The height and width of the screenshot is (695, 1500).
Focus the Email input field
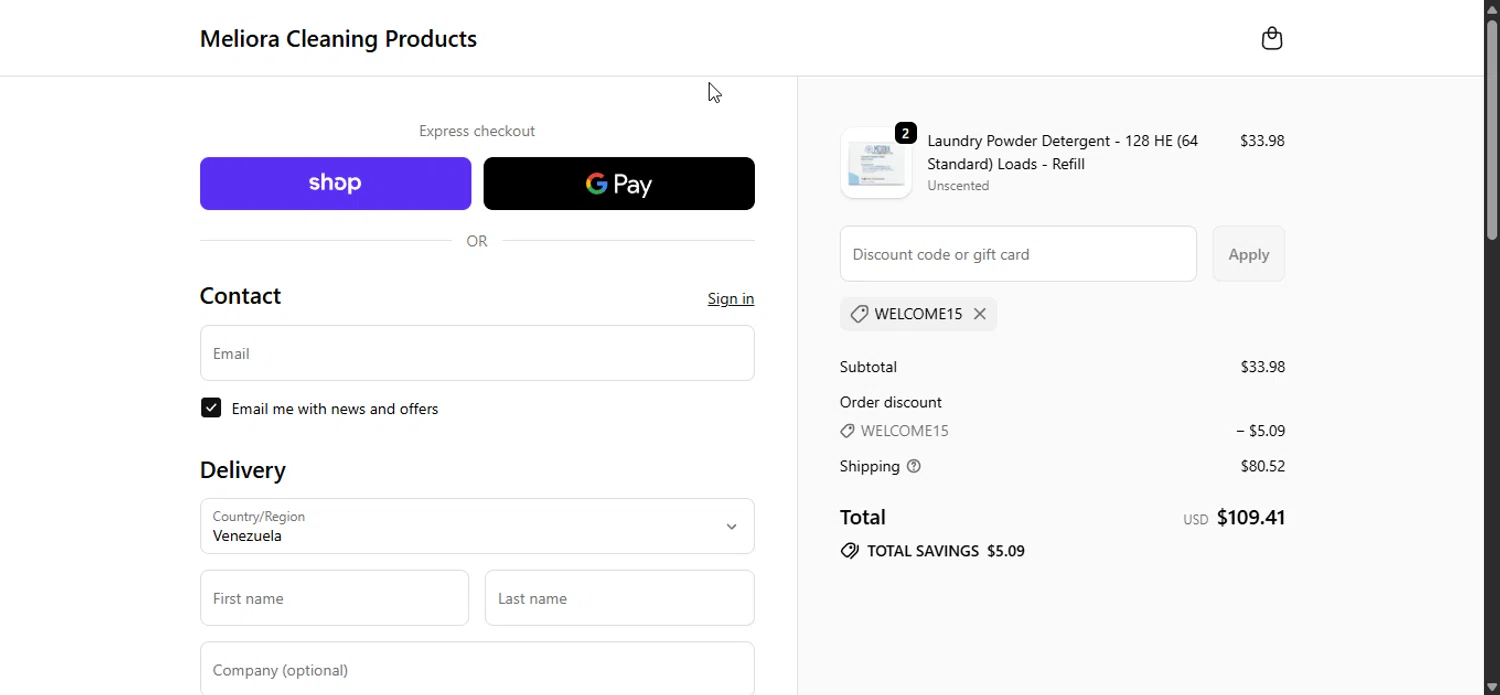coord(477,353)
